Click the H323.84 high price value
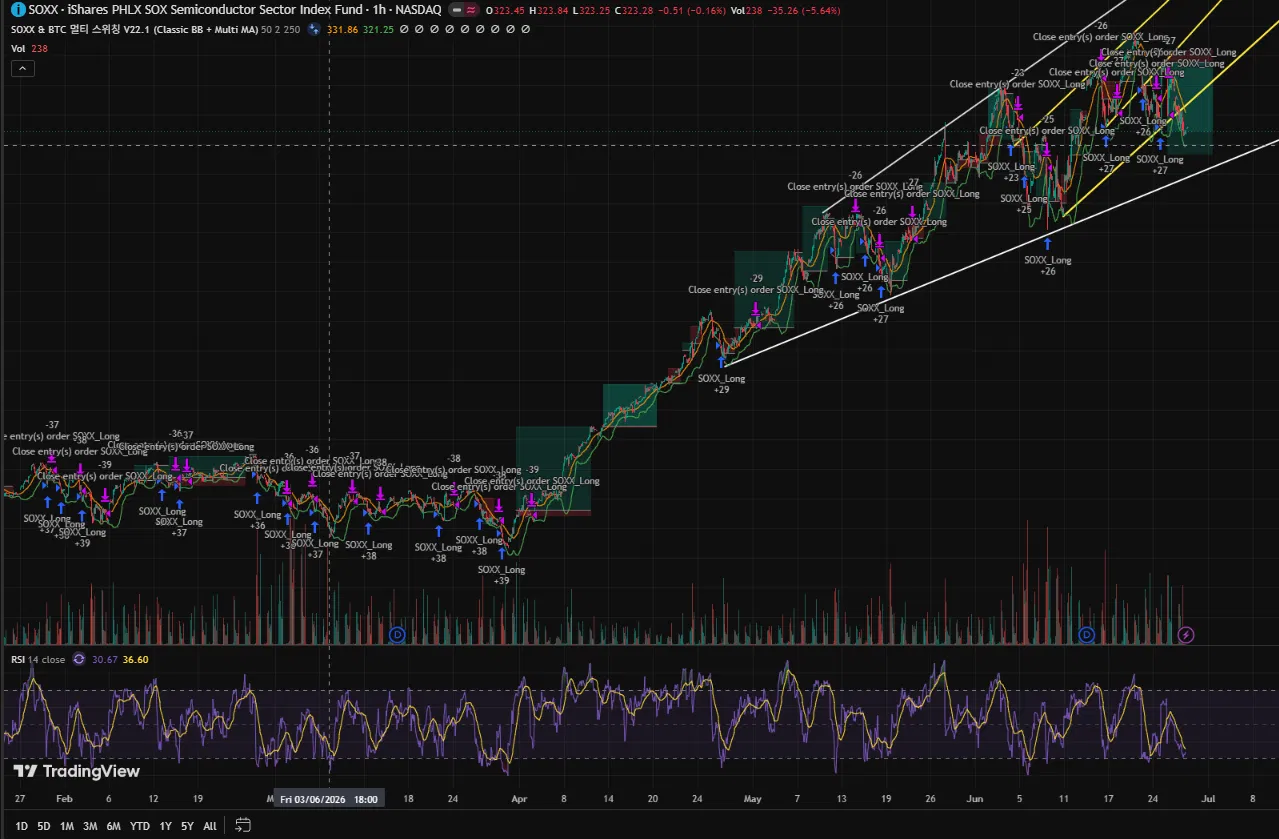 (548, 10)
